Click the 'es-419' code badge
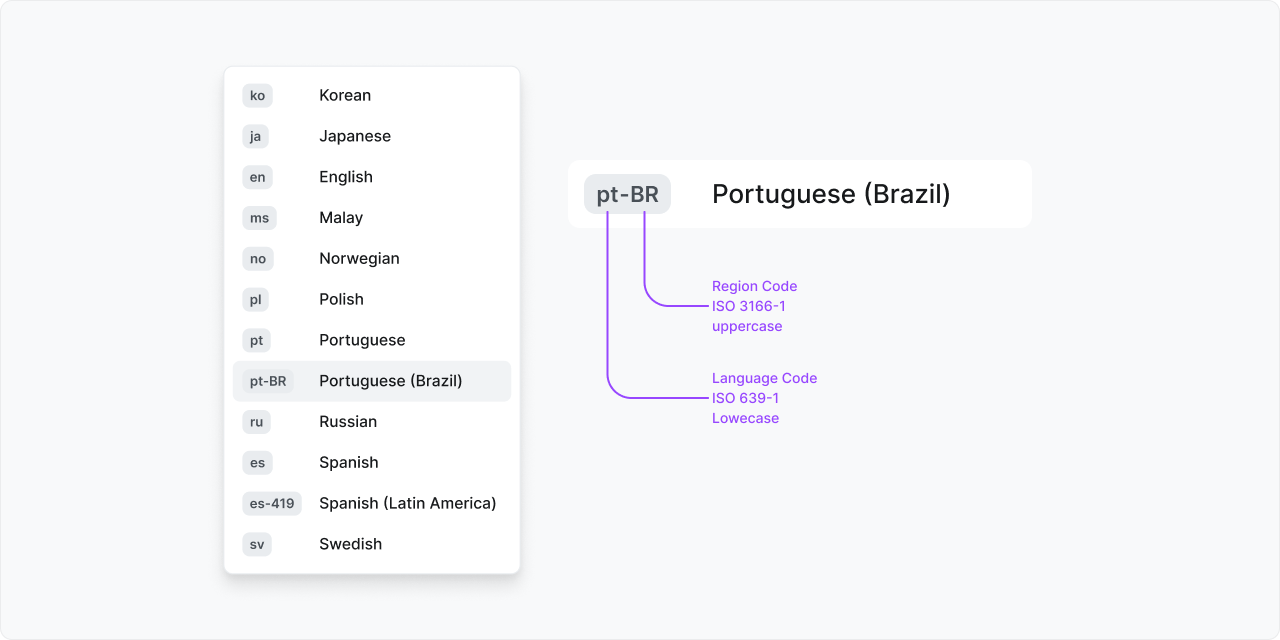Screen dimensions: 1280x640 pos(272,503)
